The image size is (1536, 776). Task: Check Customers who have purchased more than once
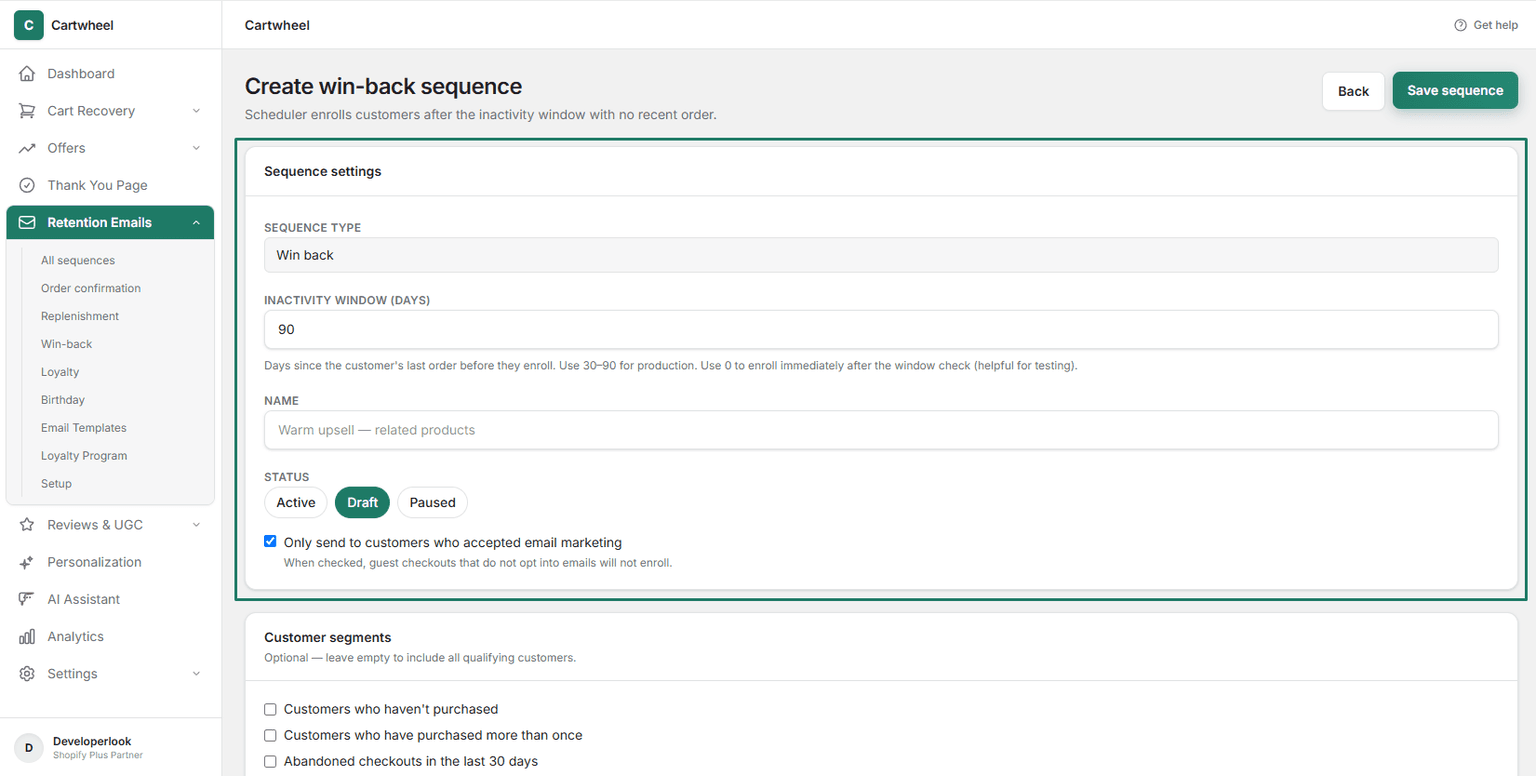(x=270, y=735)
